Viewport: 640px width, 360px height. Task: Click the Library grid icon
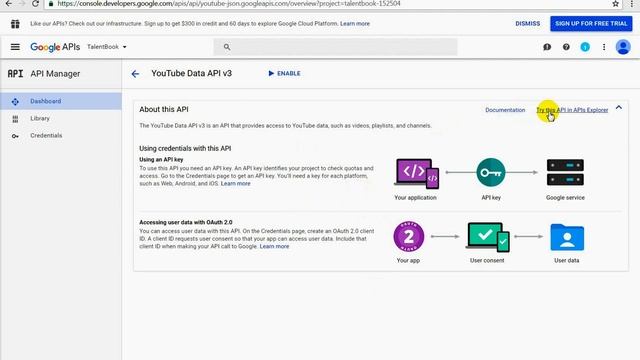tap(15, 119)
